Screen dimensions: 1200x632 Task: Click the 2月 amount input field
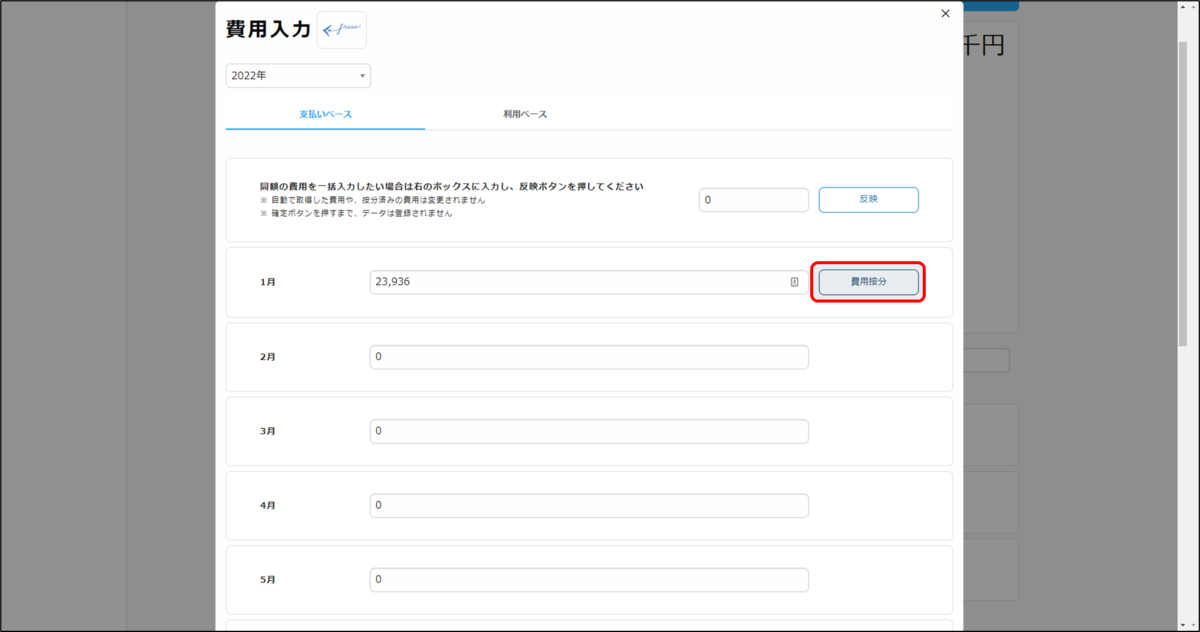pyautogui.click(x=588, y=356)
